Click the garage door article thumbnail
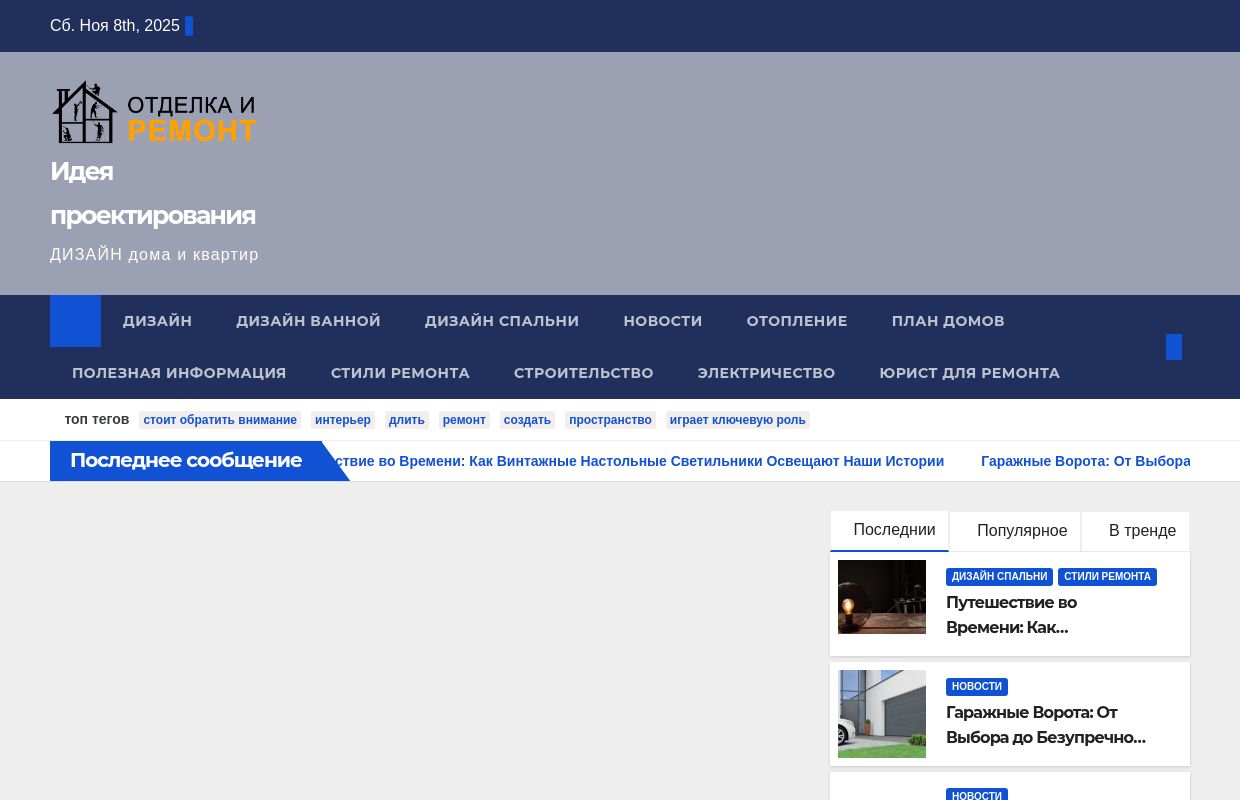Viewport: 1240px width, 800px height. click(x=881, y=713)
